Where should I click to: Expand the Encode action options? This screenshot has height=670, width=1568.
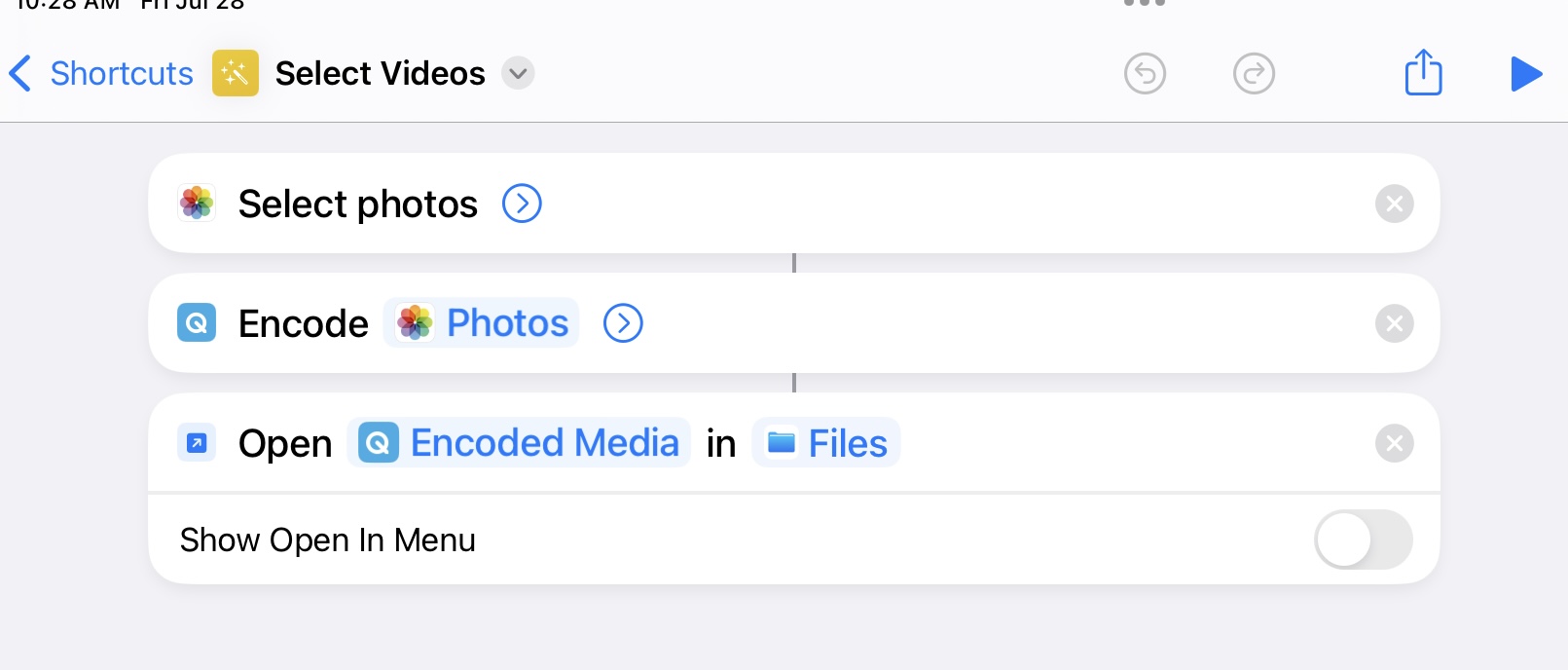(623, 323)
